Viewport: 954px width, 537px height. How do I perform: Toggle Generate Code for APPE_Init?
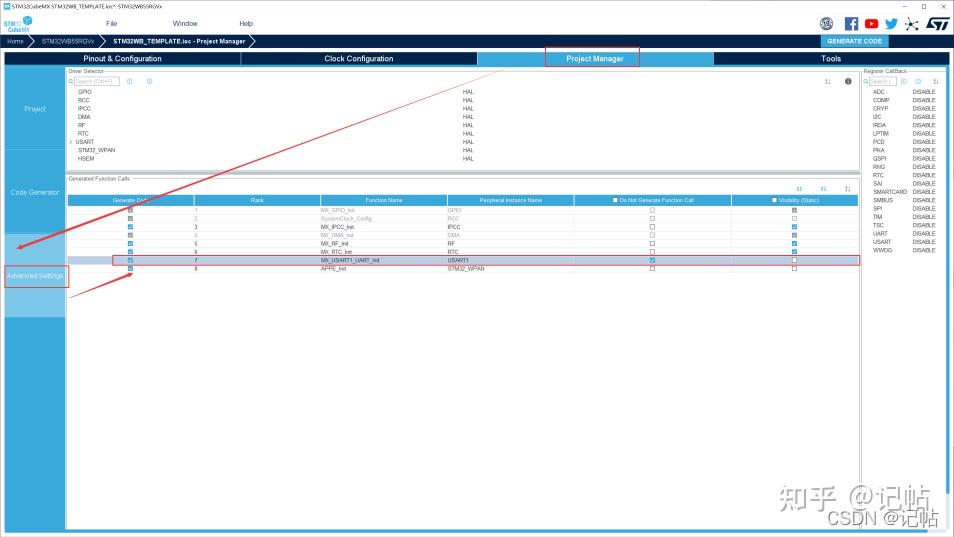(130, 268)
